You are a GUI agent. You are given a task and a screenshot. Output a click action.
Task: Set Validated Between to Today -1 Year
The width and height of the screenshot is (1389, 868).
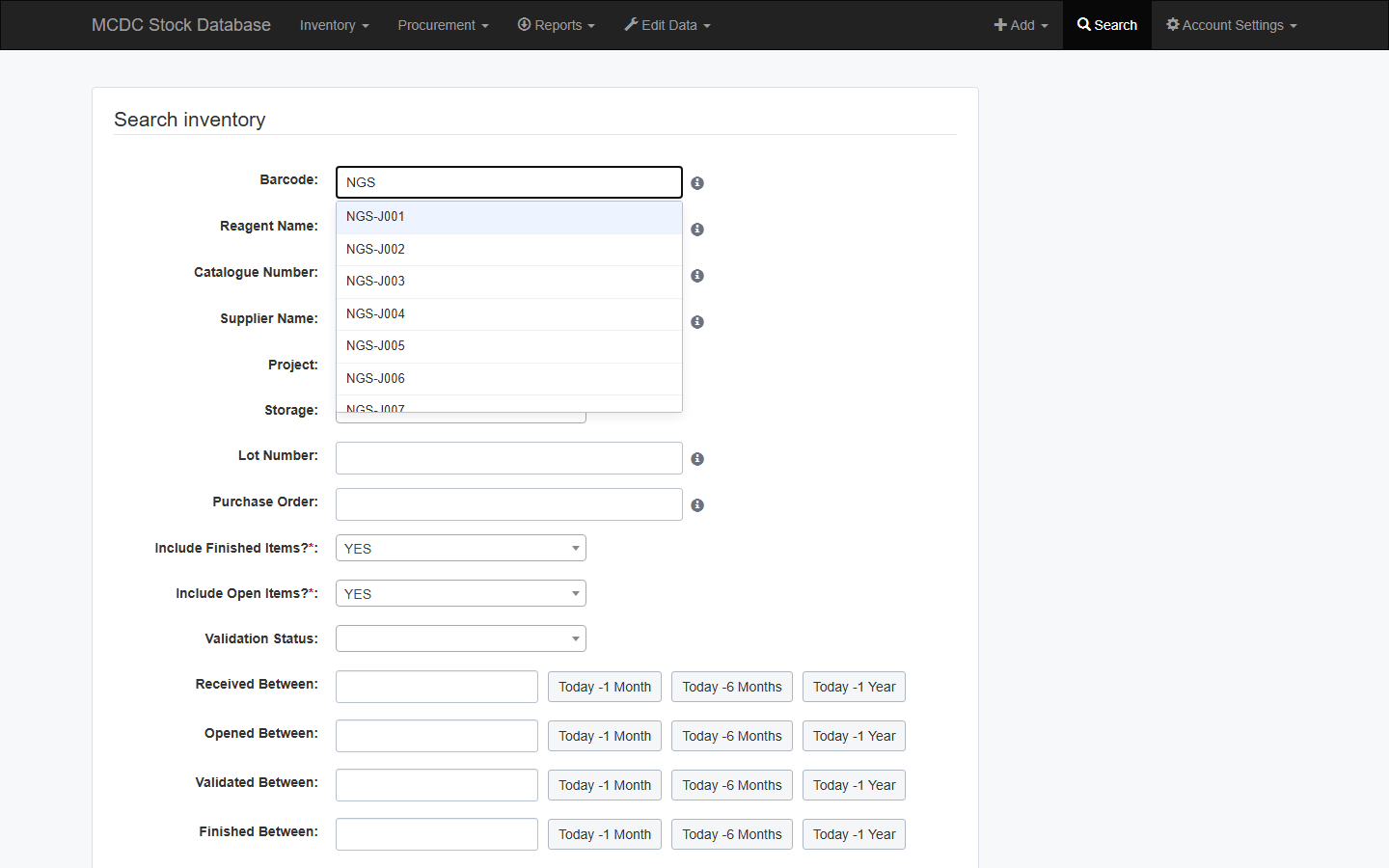click(x=854, y=785)
